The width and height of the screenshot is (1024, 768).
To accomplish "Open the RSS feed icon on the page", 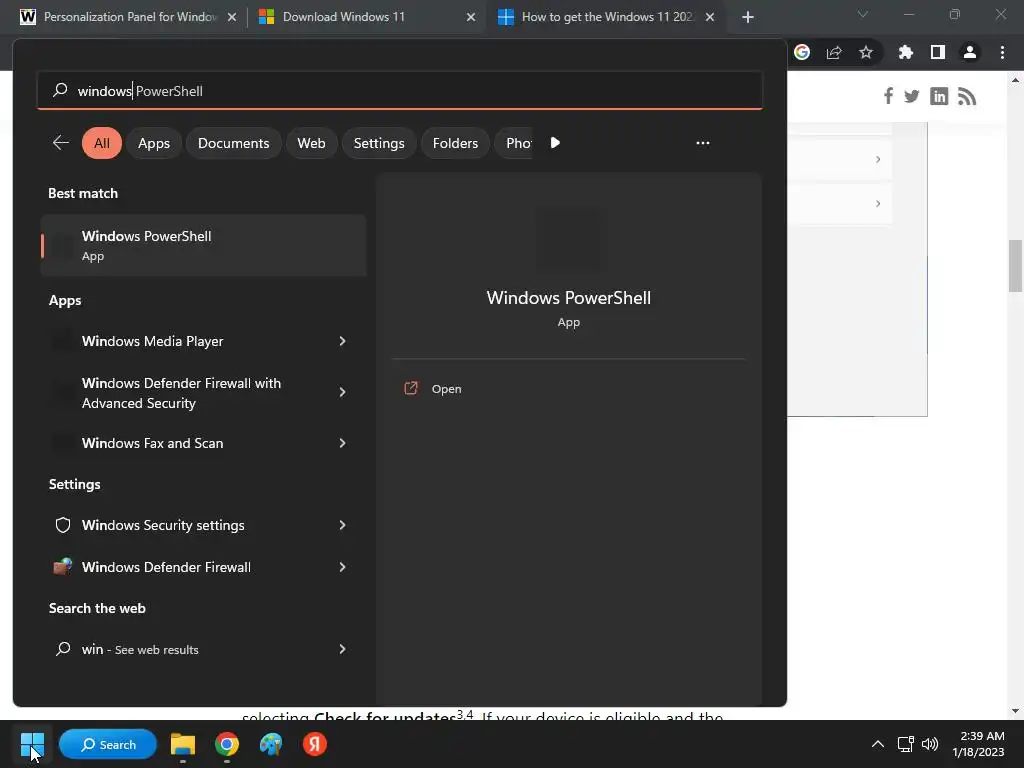I will click(967, 96).
